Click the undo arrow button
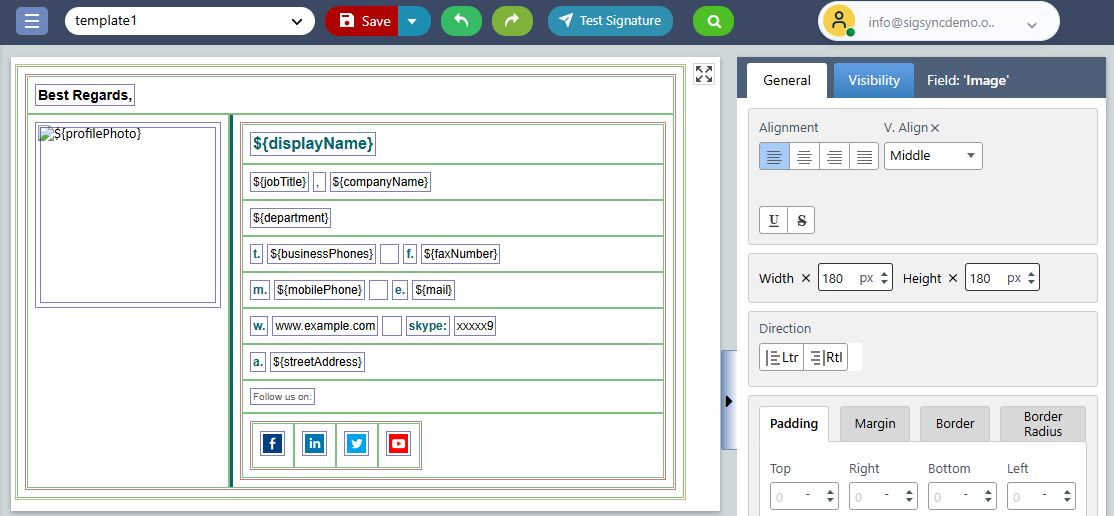1114x516 pixels. coord(461,20)
